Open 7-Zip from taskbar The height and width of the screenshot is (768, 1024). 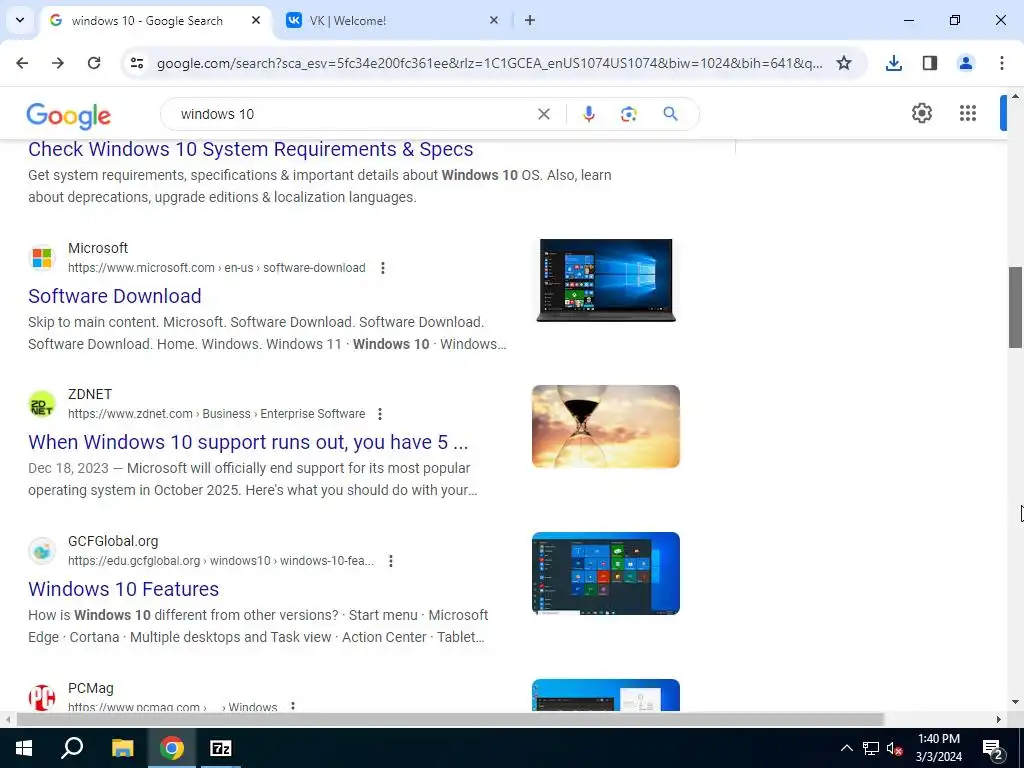coord(221,748)
